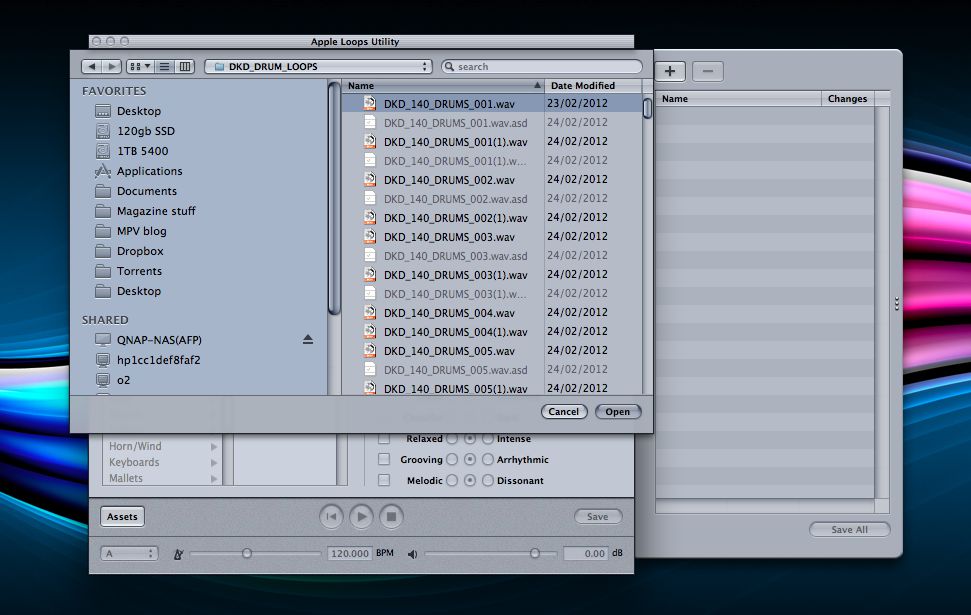Toggle sort order using the Name column arrow
Screen dimensions: 971x615
pos(537,85)
